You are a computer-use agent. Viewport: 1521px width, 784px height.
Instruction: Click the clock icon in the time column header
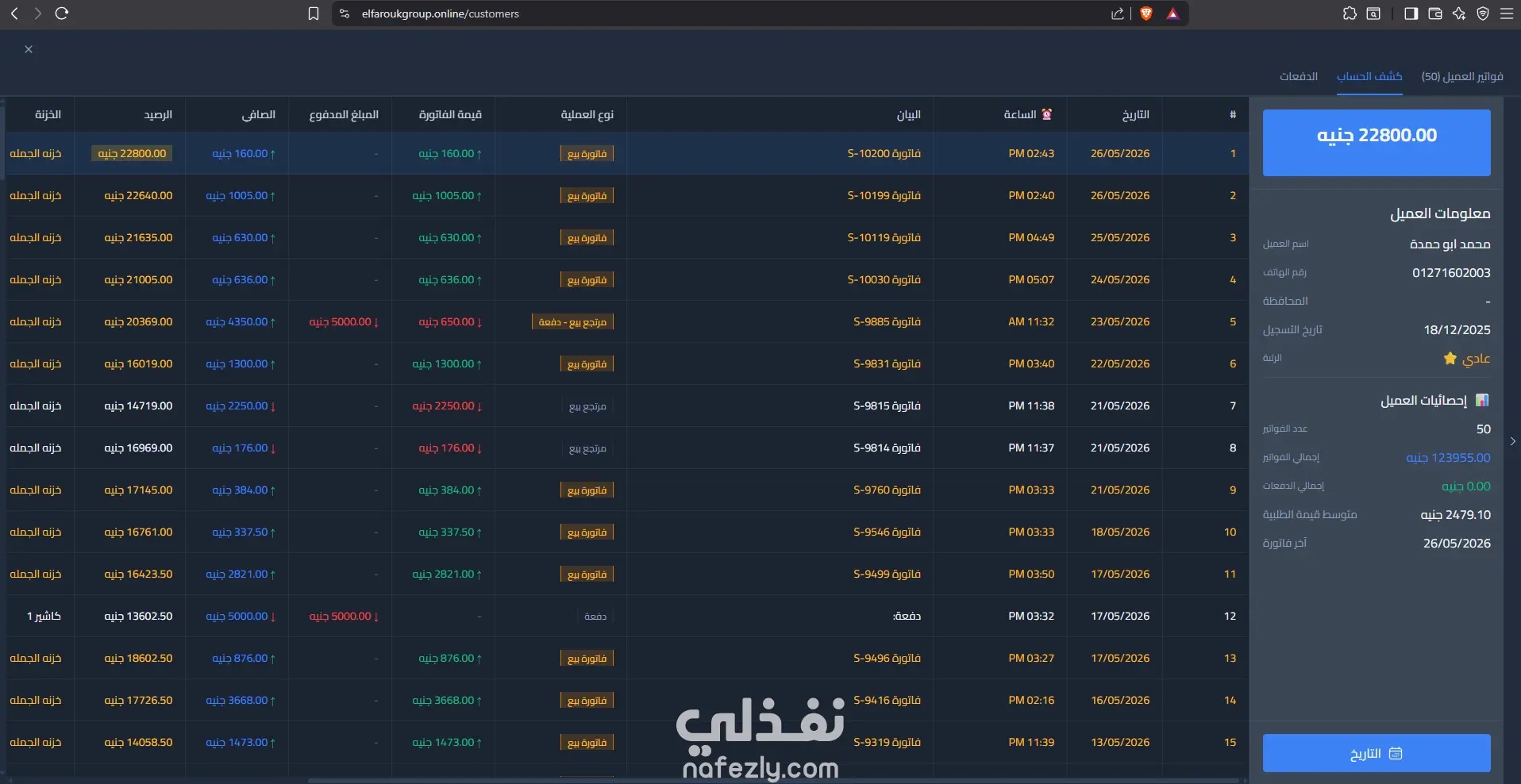point(1047,114)
